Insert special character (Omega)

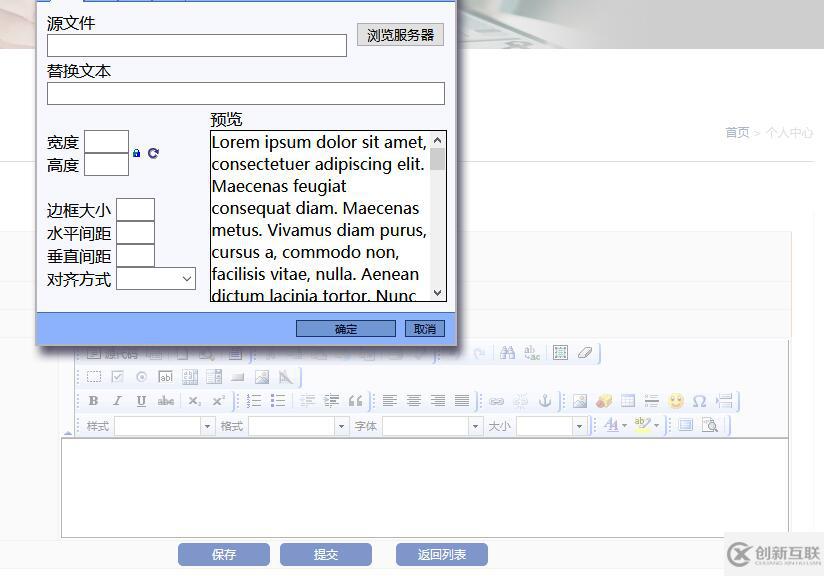click(x=699, y=401)
